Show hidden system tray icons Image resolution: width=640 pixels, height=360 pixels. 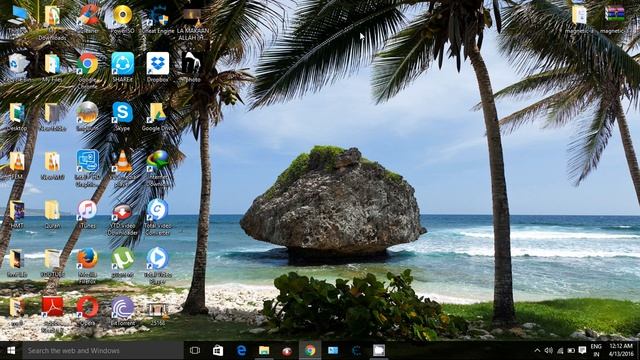click(537, 350)
